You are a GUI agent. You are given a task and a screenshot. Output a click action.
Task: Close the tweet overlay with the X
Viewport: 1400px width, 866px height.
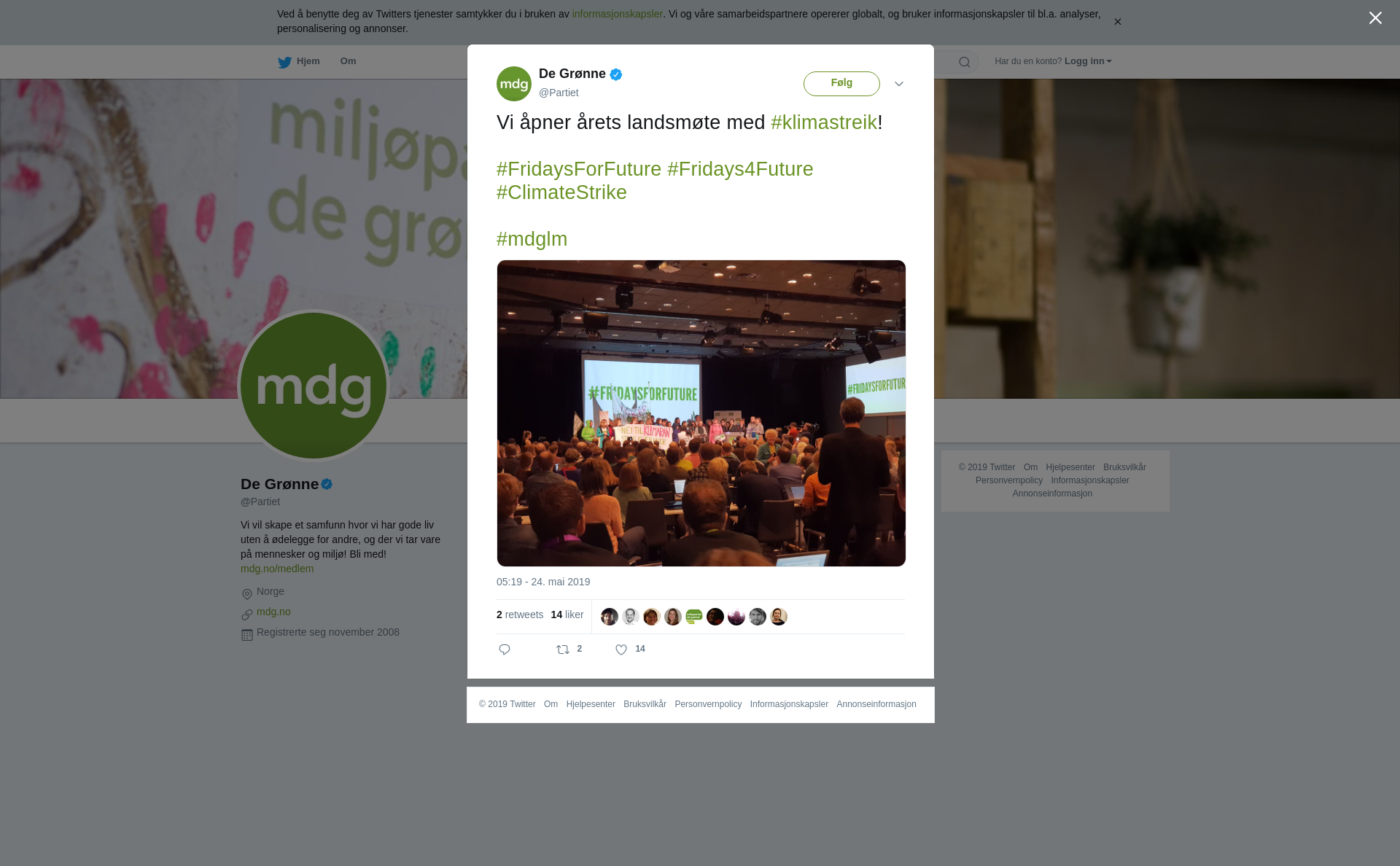point(1375,18)
